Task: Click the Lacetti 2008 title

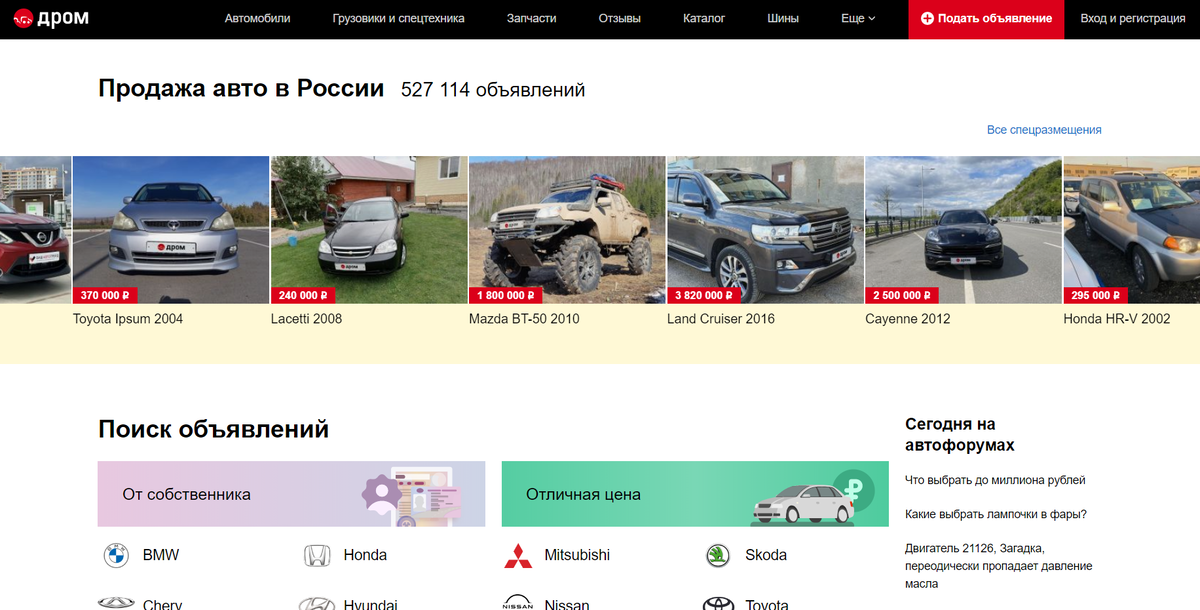Action: coord(306,319)
